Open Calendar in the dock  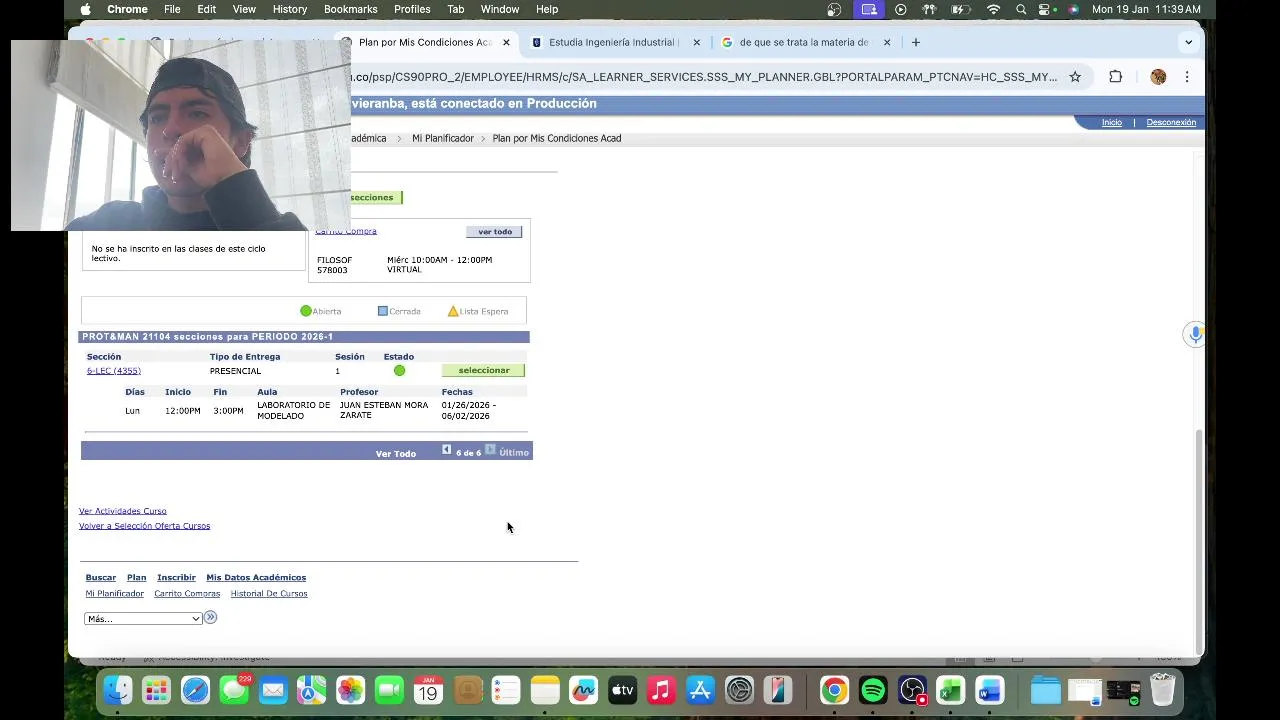tap(428, 690)
